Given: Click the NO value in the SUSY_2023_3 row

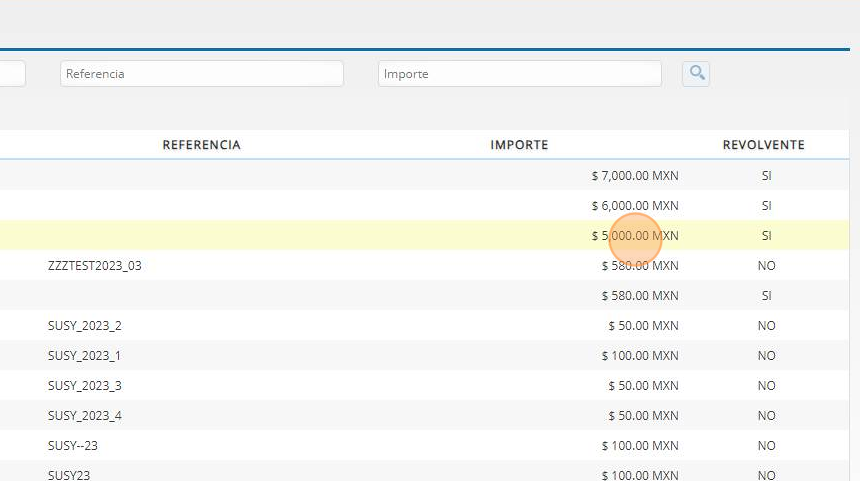Looking at the screenshot, I should pyautogui.click(x=766, y=386).
